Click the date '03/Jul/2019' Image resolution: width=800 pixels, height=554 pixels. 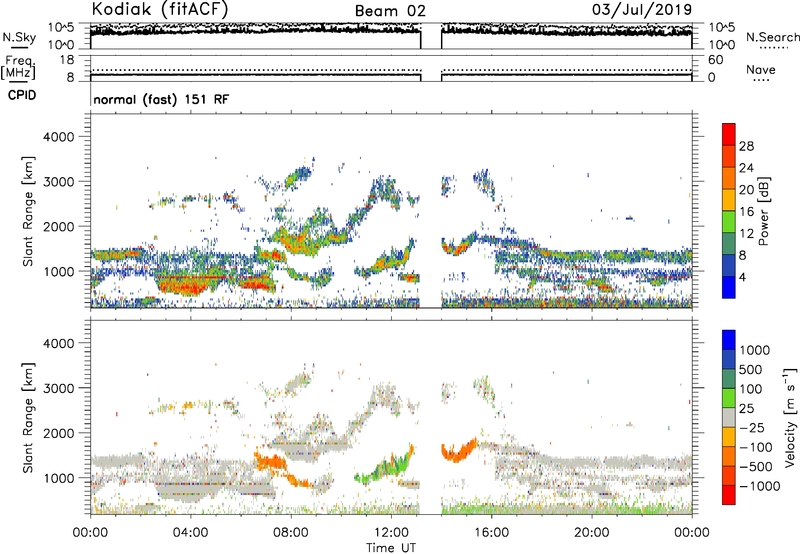tap(642, 10)
